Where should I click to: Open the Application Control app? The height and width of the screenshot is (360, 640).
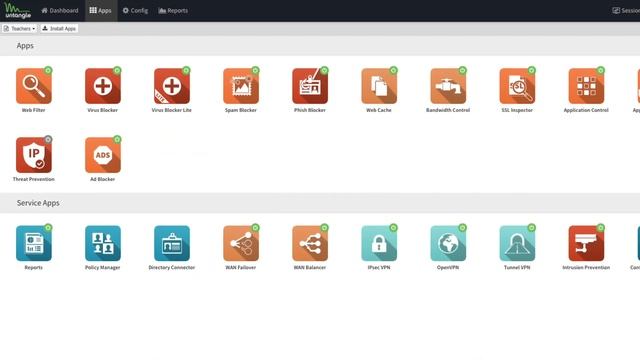click(x=586, y=86)
